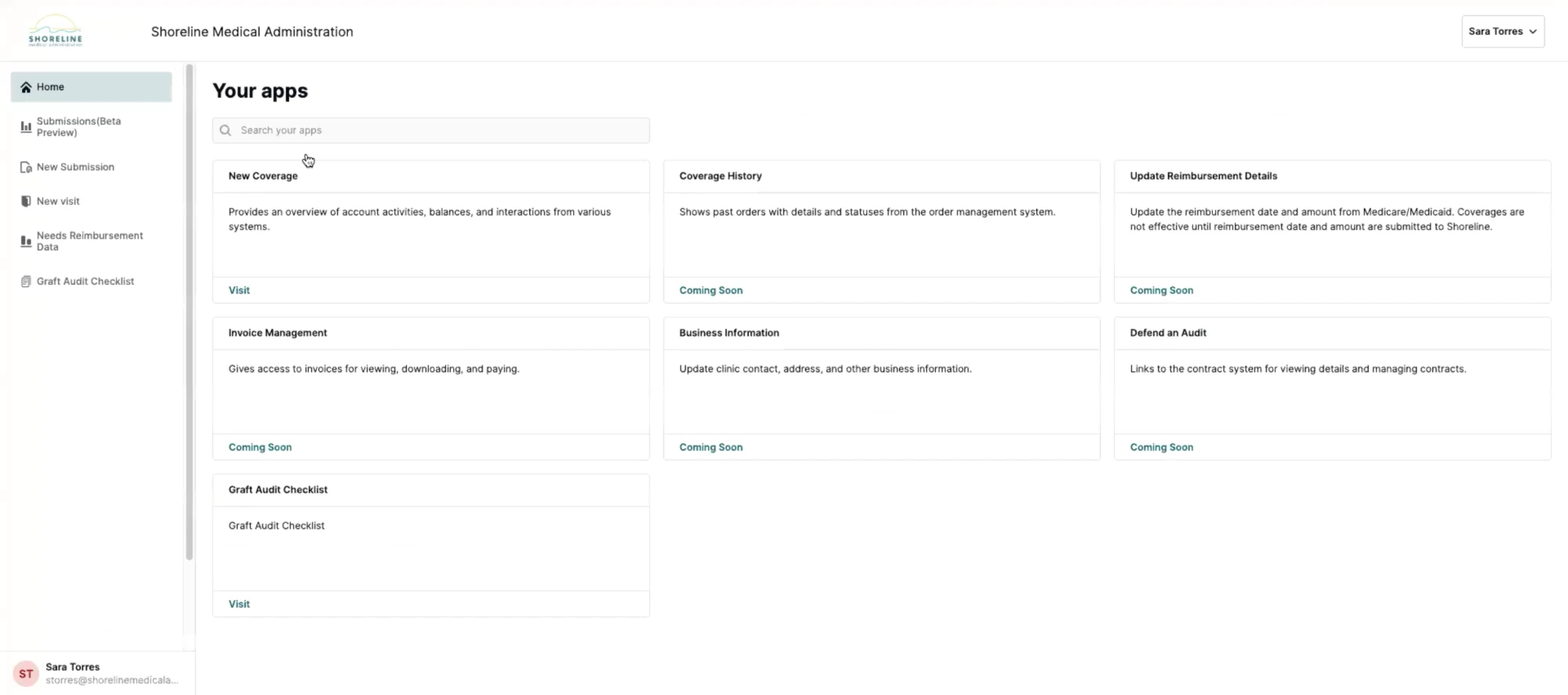Select New Submission in the sidebar
This screenshot has width=1568, height=695.
click(75, 167)
